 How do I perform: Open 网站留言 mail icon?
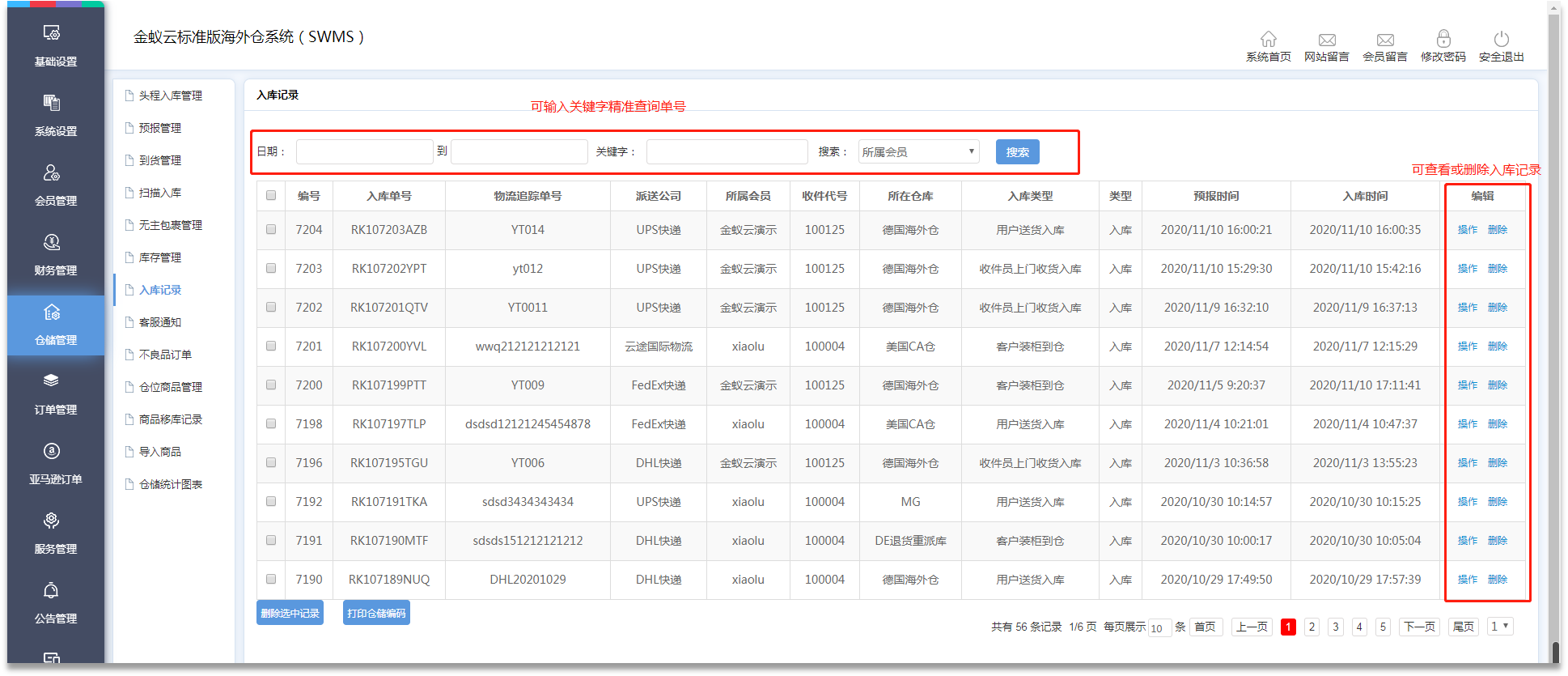[1326, 40]
